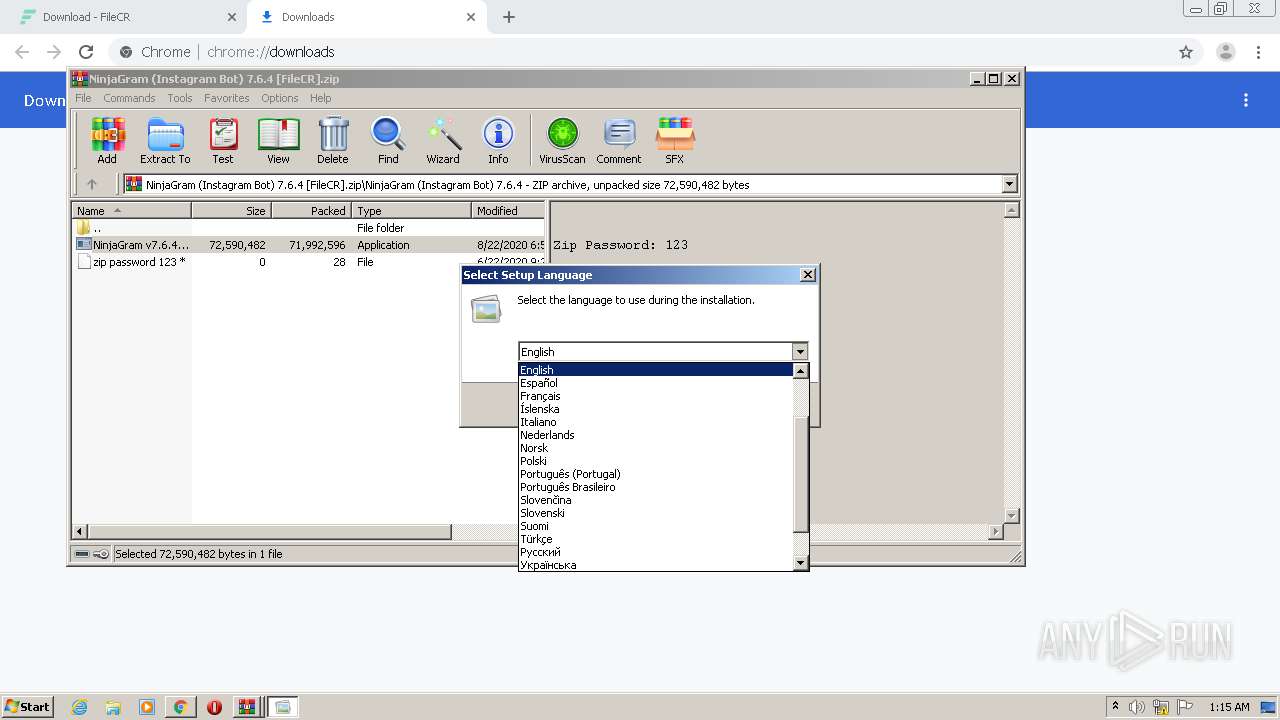Click the Delete trash can icon
This screenshot has height=720, width=1280.
(333, 140)
